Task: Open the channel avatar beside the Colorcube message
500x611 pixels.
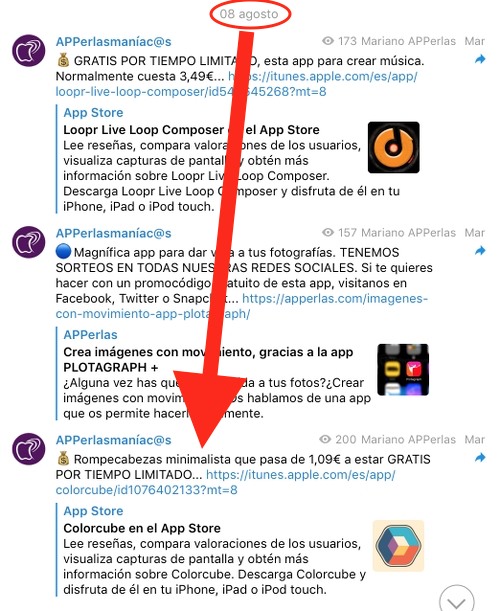Action: click(28, 449)
